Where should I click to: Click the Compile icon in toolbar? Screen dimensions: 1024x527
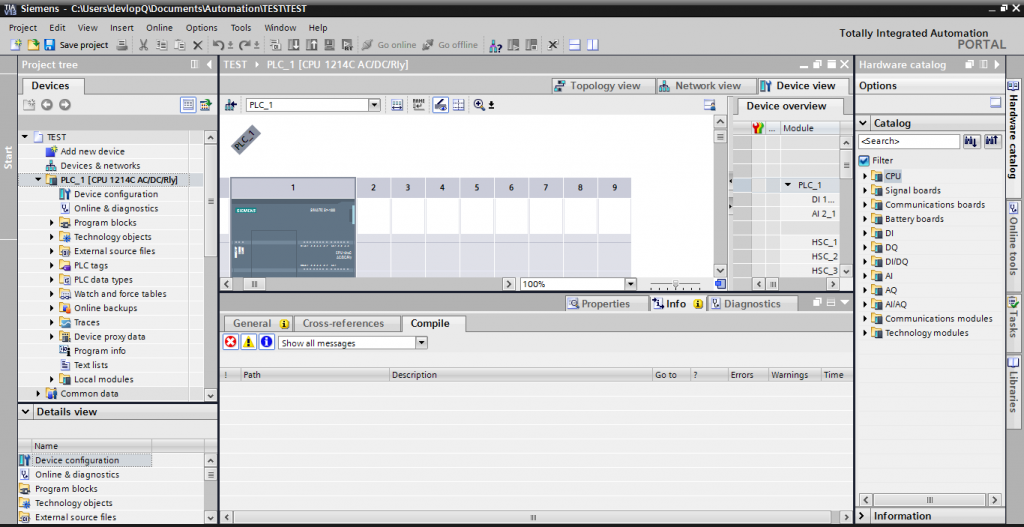[275, 45]
